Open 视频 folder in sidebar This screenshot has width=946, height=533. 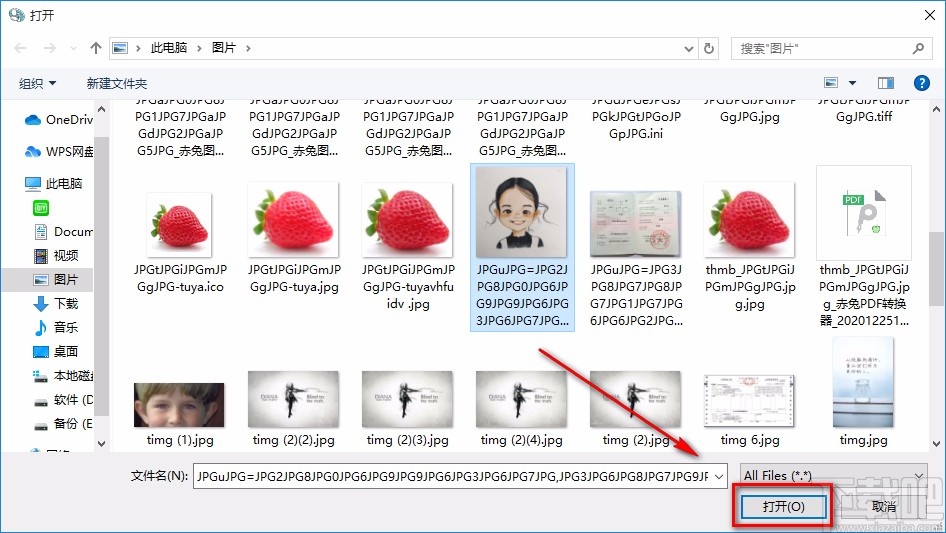point(56,255)
